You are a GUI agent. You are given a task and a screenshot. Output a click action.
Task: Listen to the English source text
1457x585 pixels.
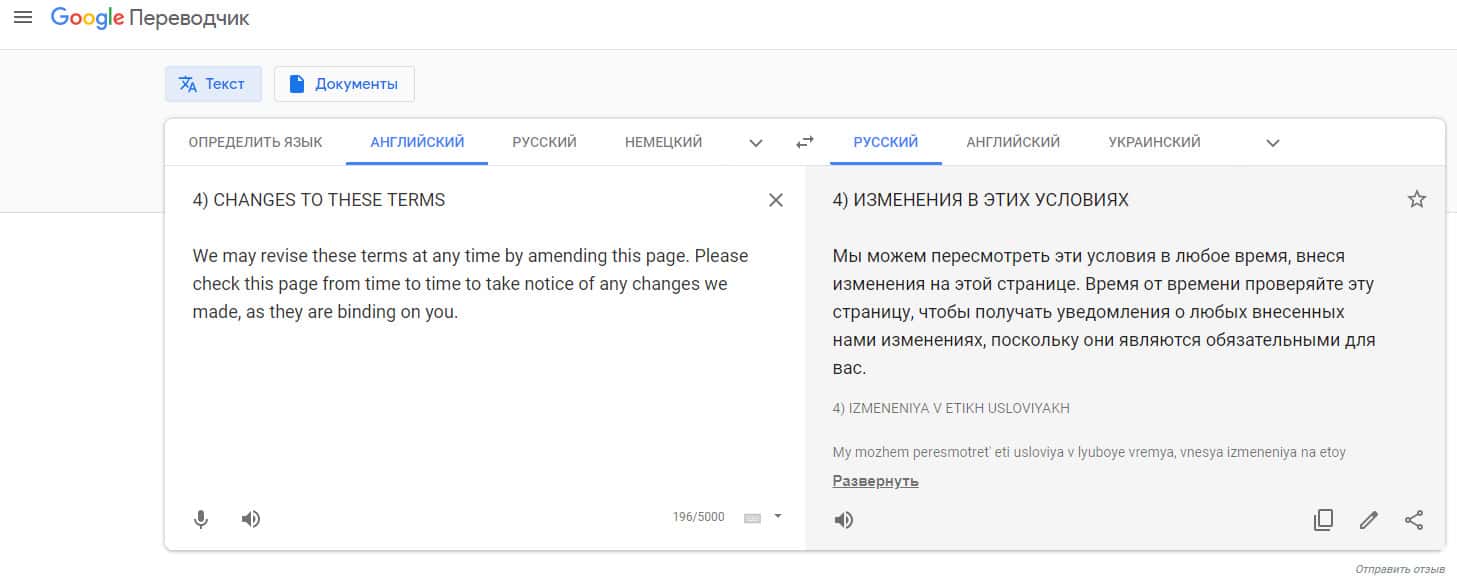click(251, 519)
